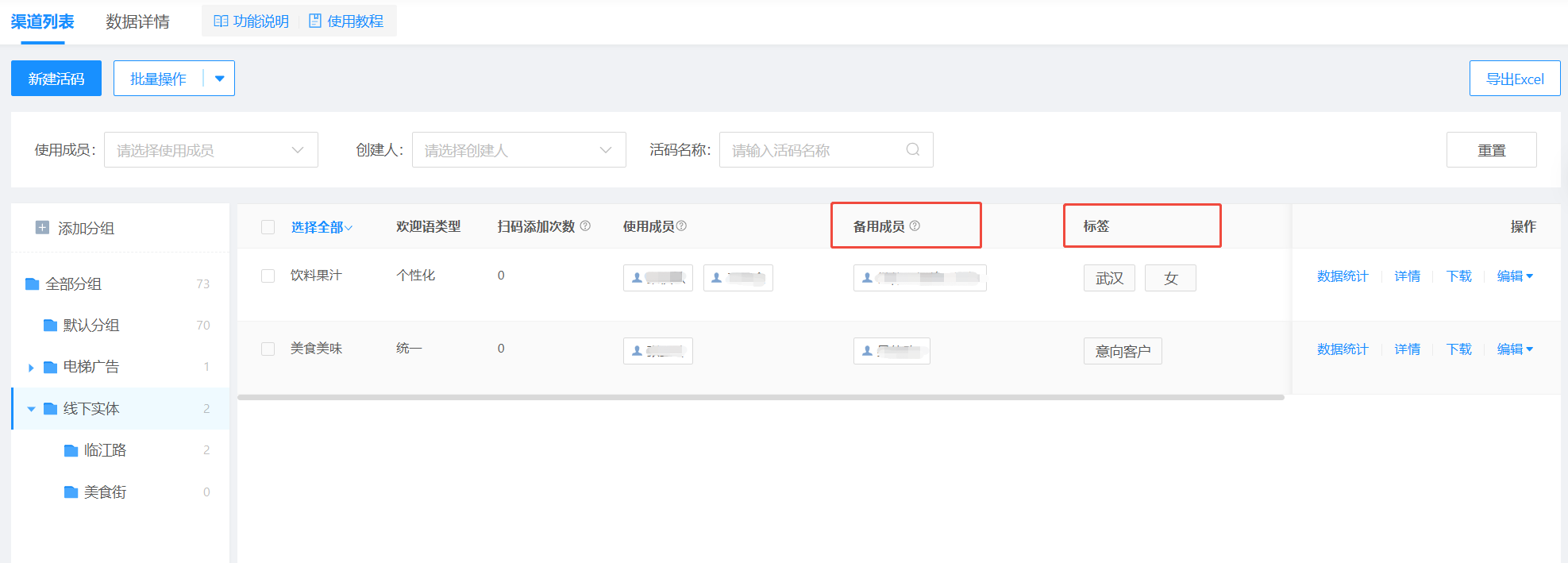
Task: Click first member chip in 饮料果汁 使用成员
Action: point(658,278)
